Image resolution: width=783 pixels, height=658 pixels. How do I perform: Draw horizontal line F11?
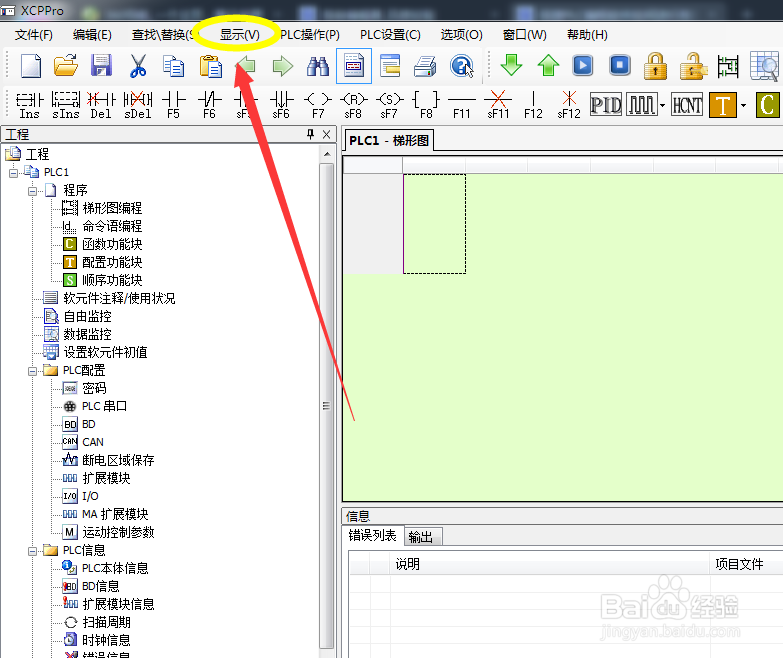(x=462, y=105)
